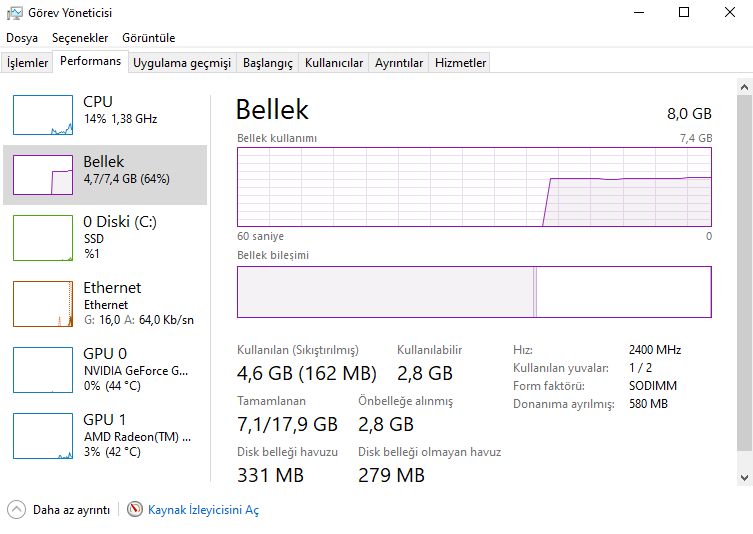The image size is (753, 534).
Task: Switch to the Başlangıç tab
Action: tap(268, 63)
